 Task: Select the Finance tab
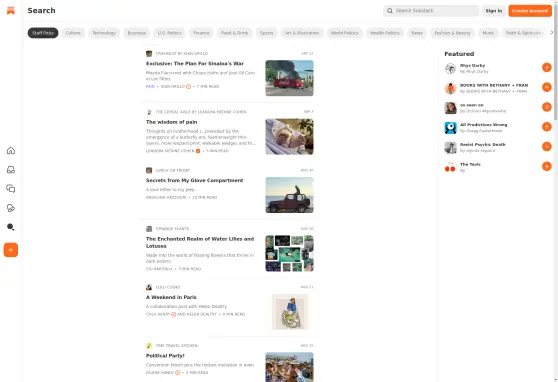[x=201, y=33]
